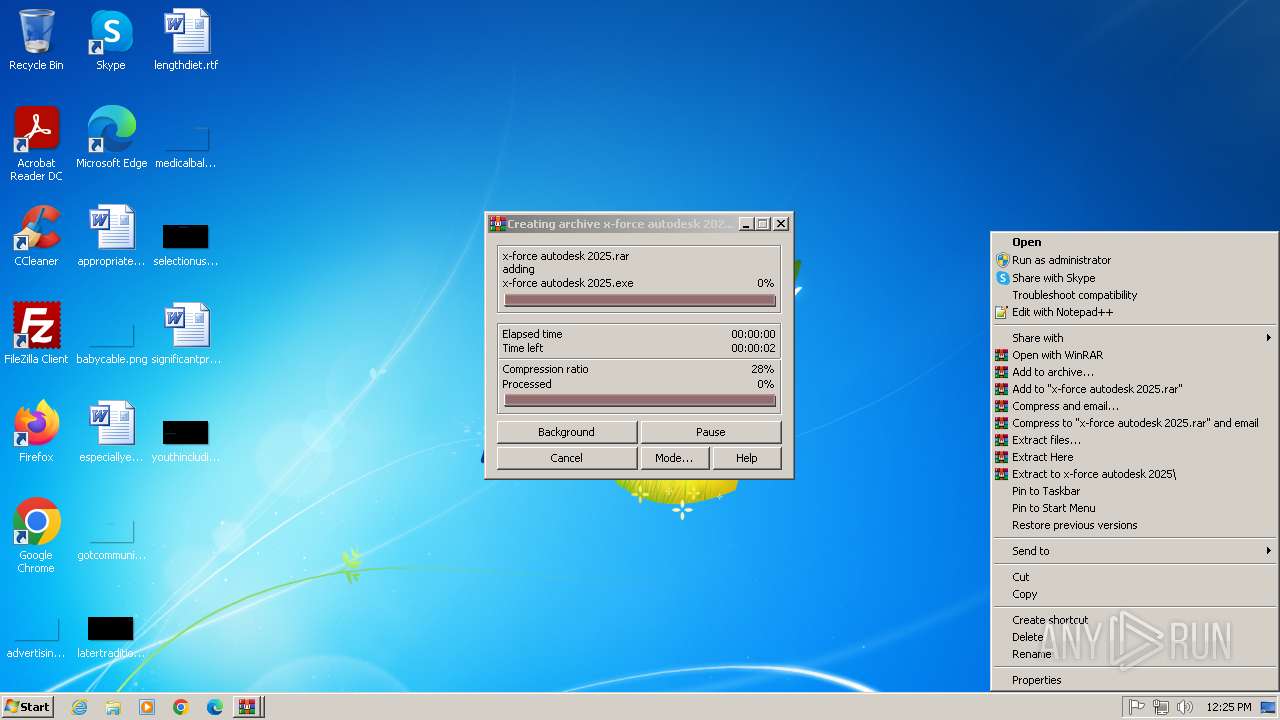Choose Run as administrator
The image size is (1280, 720).
point(1134,260)
